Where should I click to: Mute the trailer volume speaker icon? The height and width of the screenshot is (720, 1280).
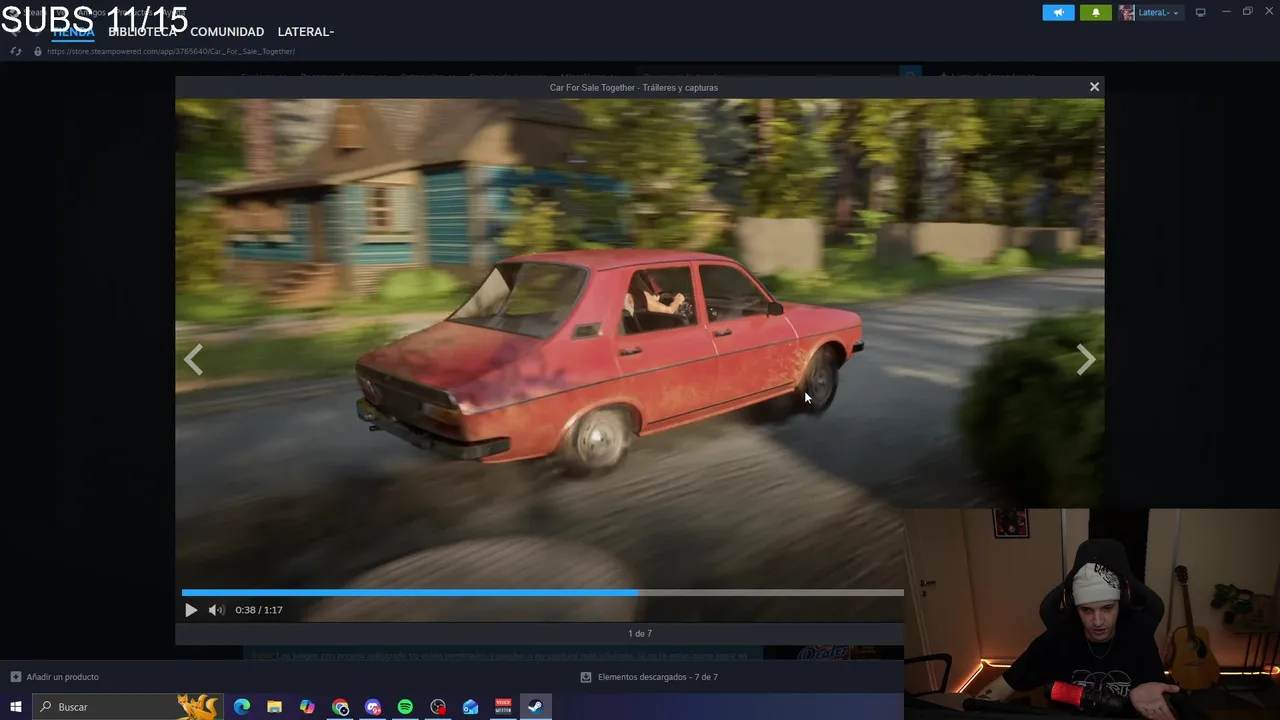pyautogui.click(x=216, y=610)
